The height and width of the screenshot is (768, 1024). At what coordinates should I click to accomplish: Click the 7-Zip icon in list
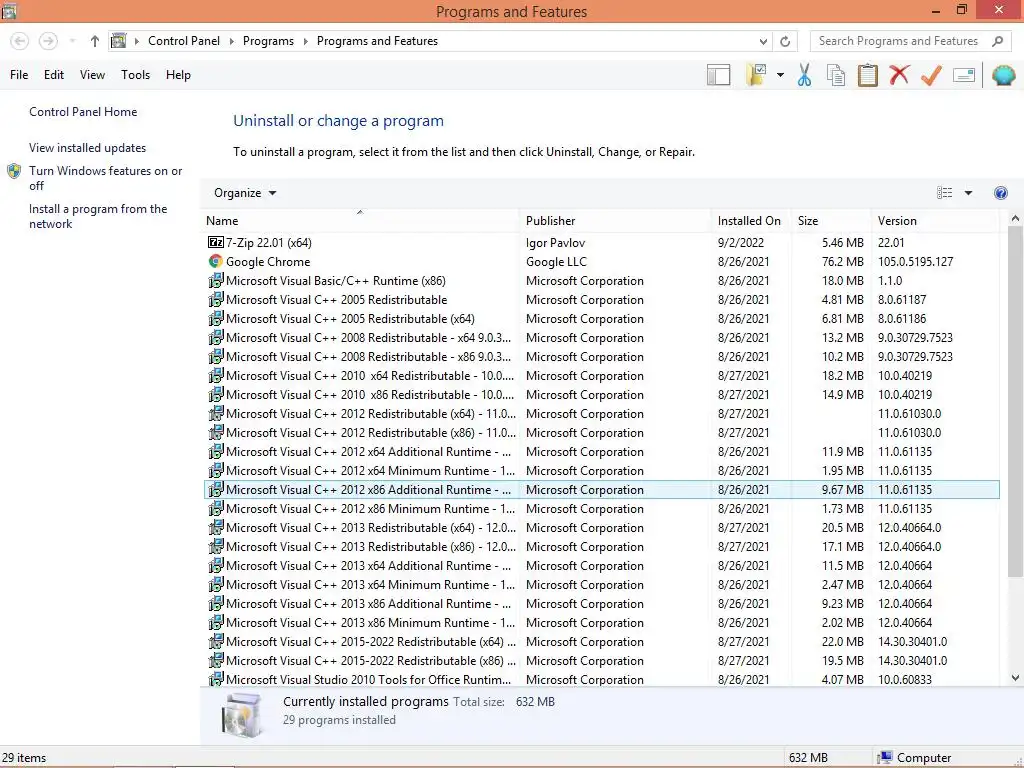tap(216, 243)
